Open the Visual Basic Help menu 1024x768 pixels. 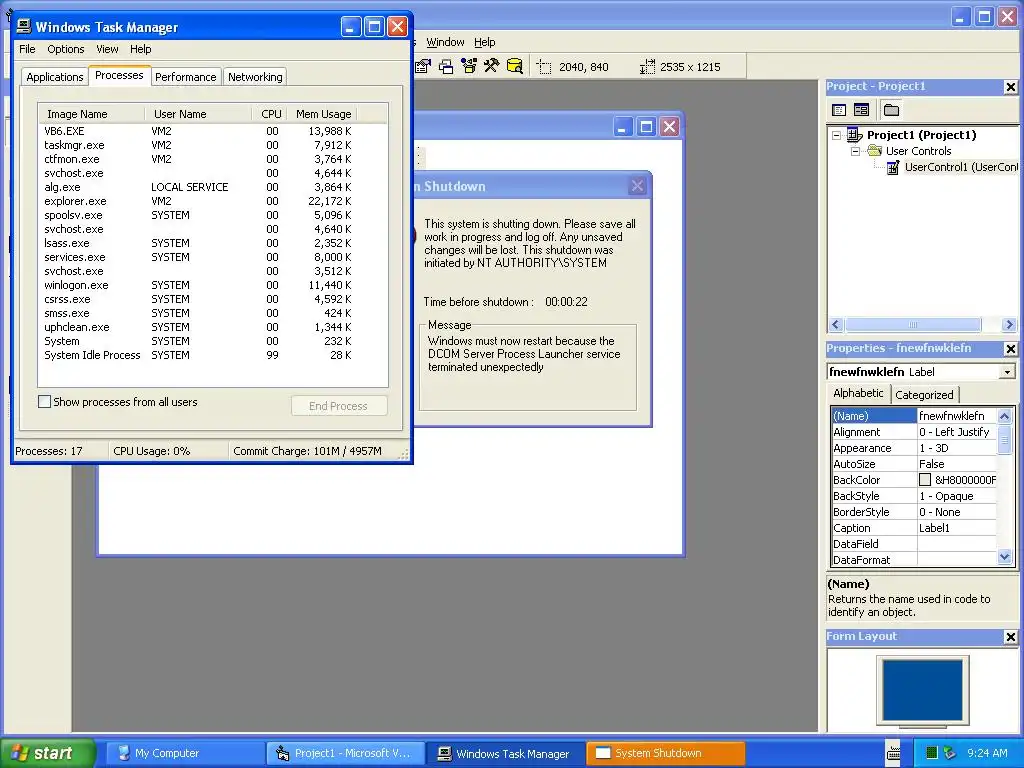pyautogui.click(x=485, y=42)
